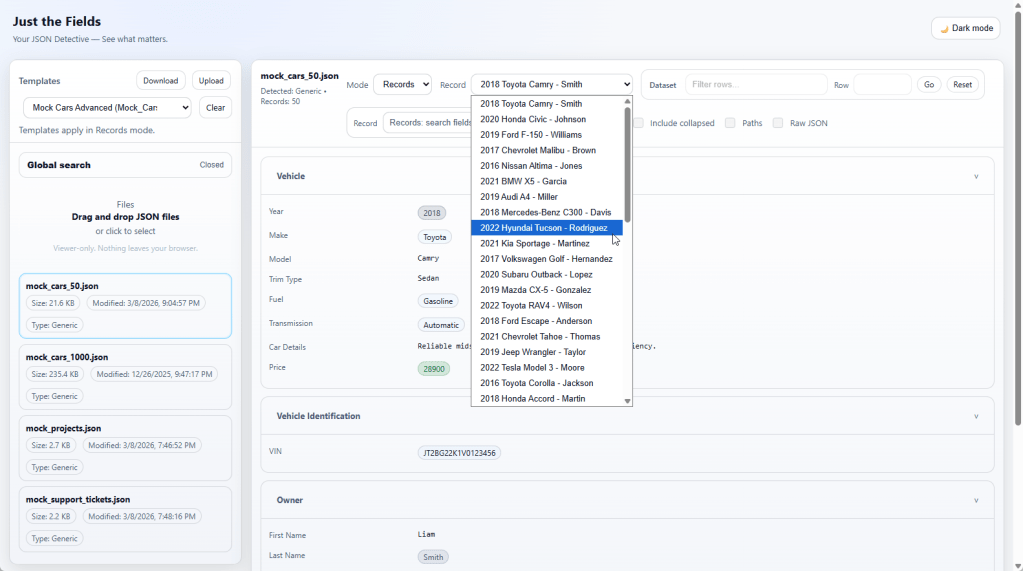
Task: Collapse the Owner section chevron
Action: 976,500
